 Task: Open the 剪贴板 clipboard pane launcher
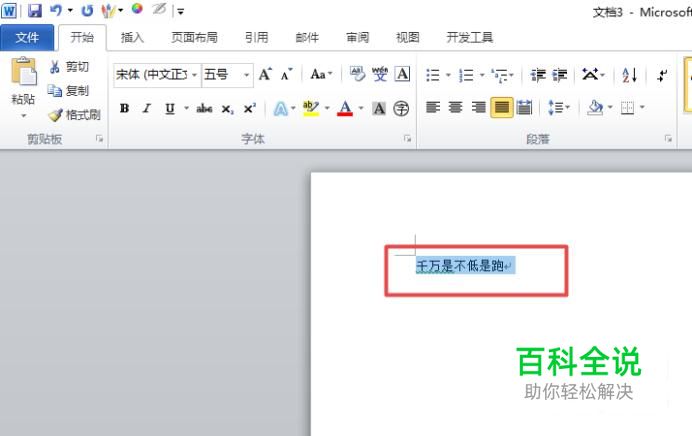pos(99,139)
